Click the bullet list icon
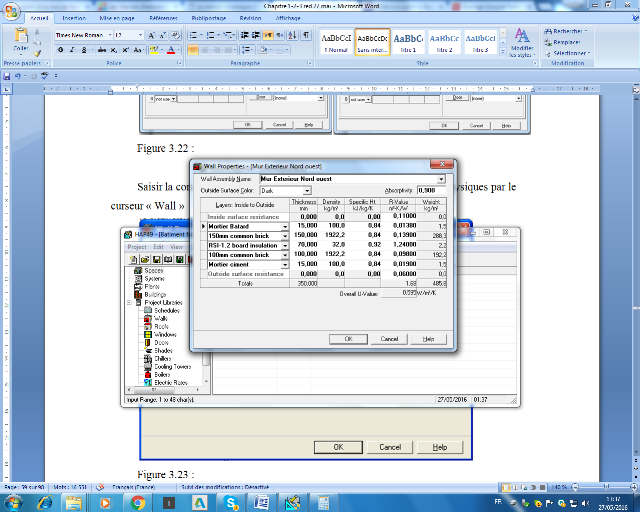This screenshot has height=512, width=640. coord(195,34)
